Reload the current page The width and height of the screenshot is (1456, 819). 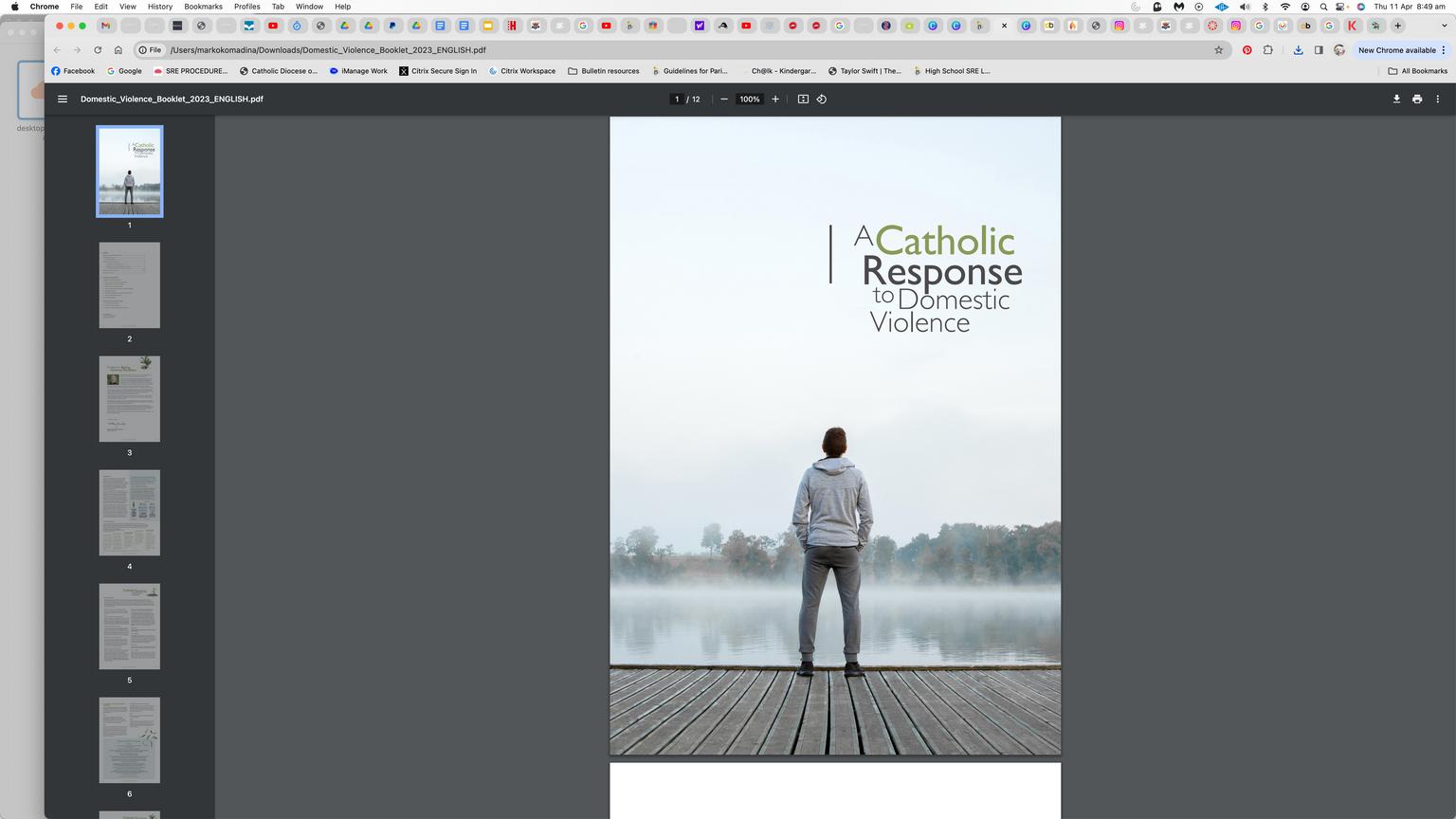click(98, 50)
